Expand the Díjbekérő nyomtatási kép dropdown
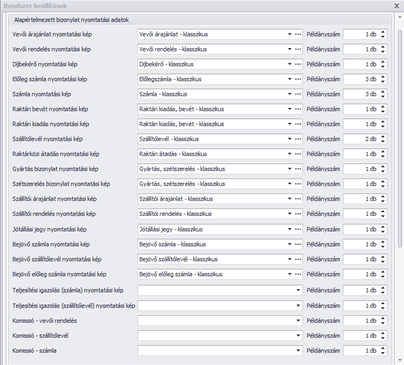The height and width of the screenshot is (365, 404). (x=289, y=64)
